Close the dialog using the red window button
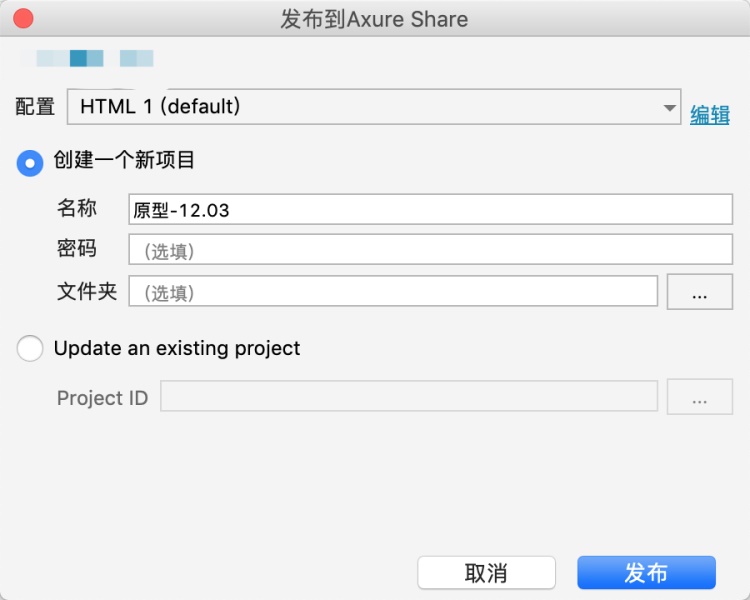 click(x=23, y=19)
